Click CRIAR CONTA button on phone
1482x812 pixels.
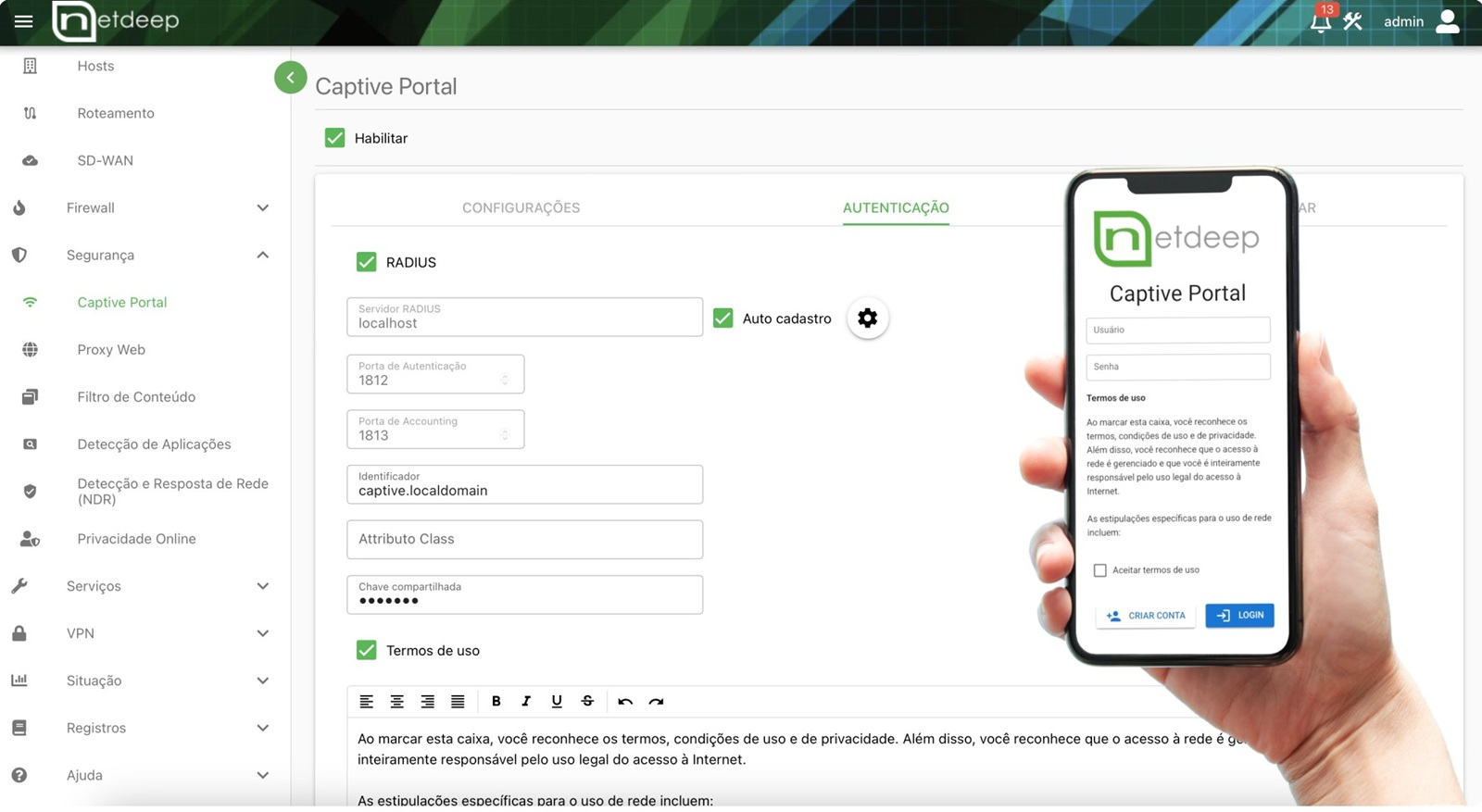pos(1146,616)
